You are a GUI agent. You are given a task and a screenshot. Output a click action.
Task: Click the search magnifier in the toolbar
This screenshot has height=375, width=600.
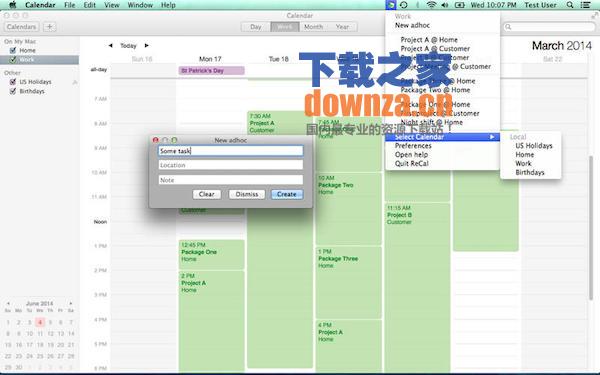coord(508,27)
